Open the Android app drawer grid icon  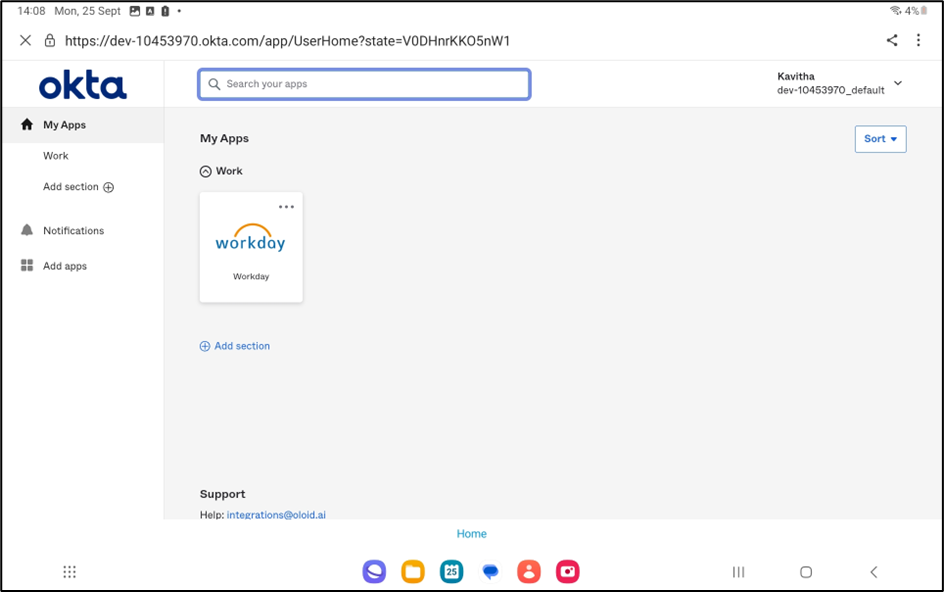70,572
